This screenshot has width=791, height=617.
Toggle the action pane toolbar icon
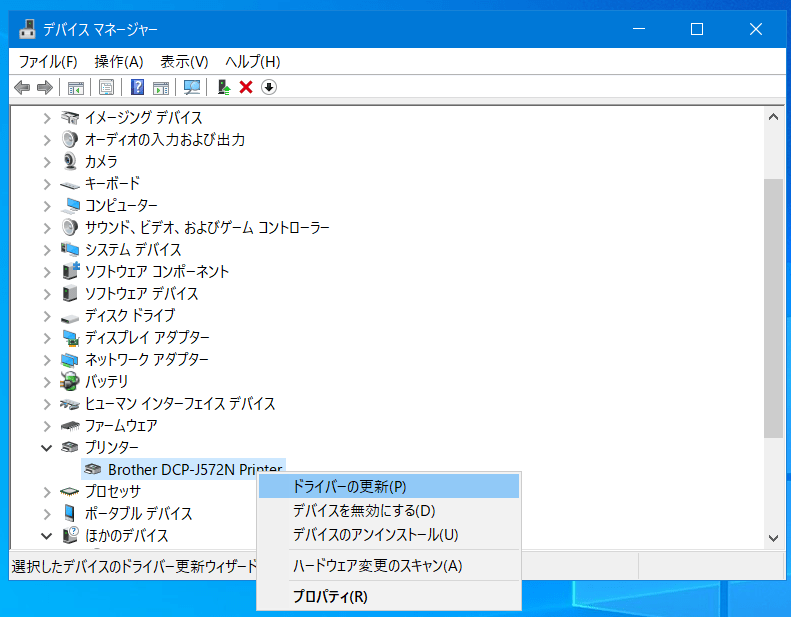point(161,88)
